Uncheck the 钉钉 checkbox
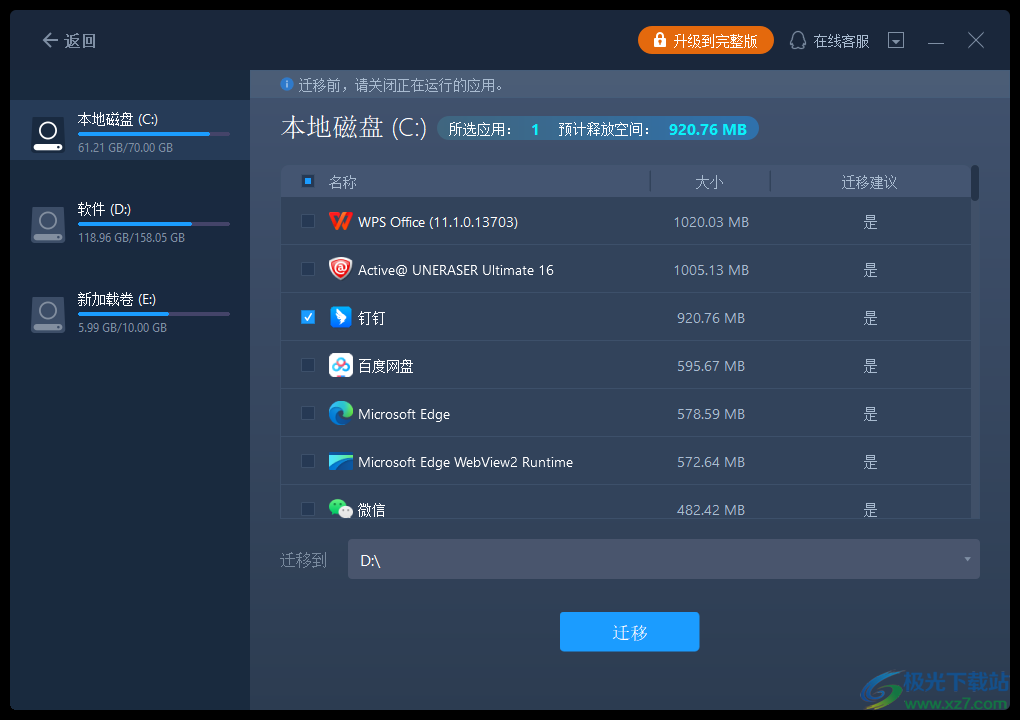This screenshot has height=720, width=1020. coord(308,317)
